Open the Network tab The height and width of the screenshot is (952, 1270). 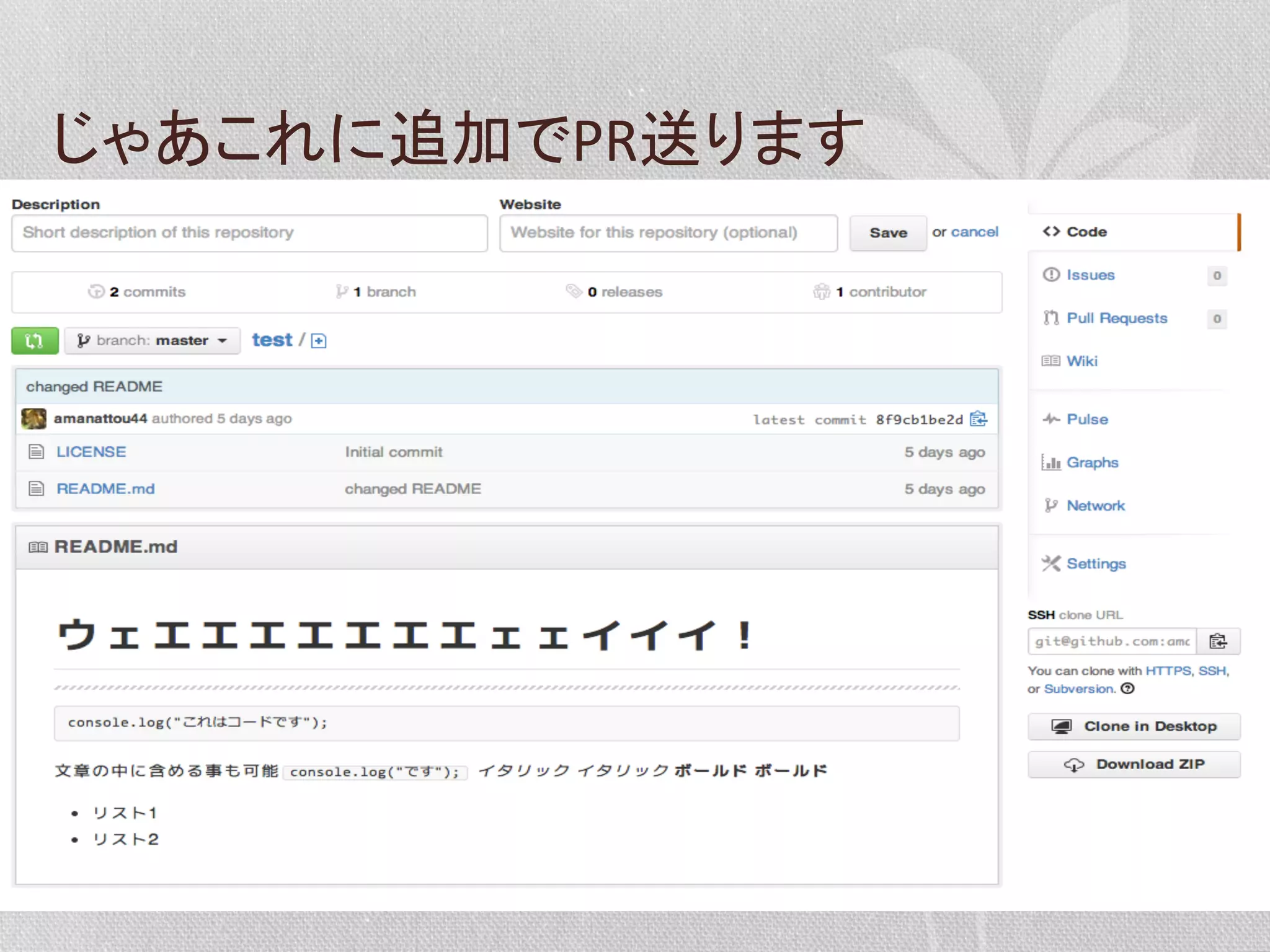[1096, 506]
